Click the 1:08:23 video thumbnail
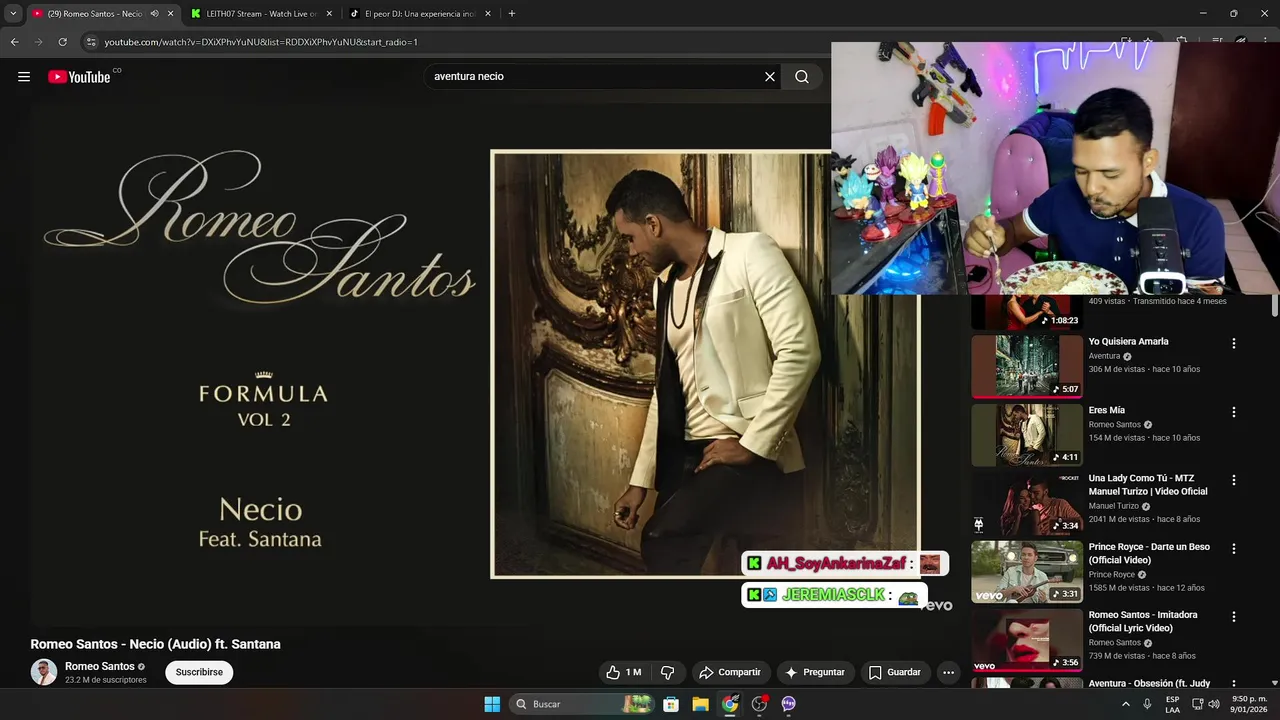1280x720 pixels. pos(1027,312)
